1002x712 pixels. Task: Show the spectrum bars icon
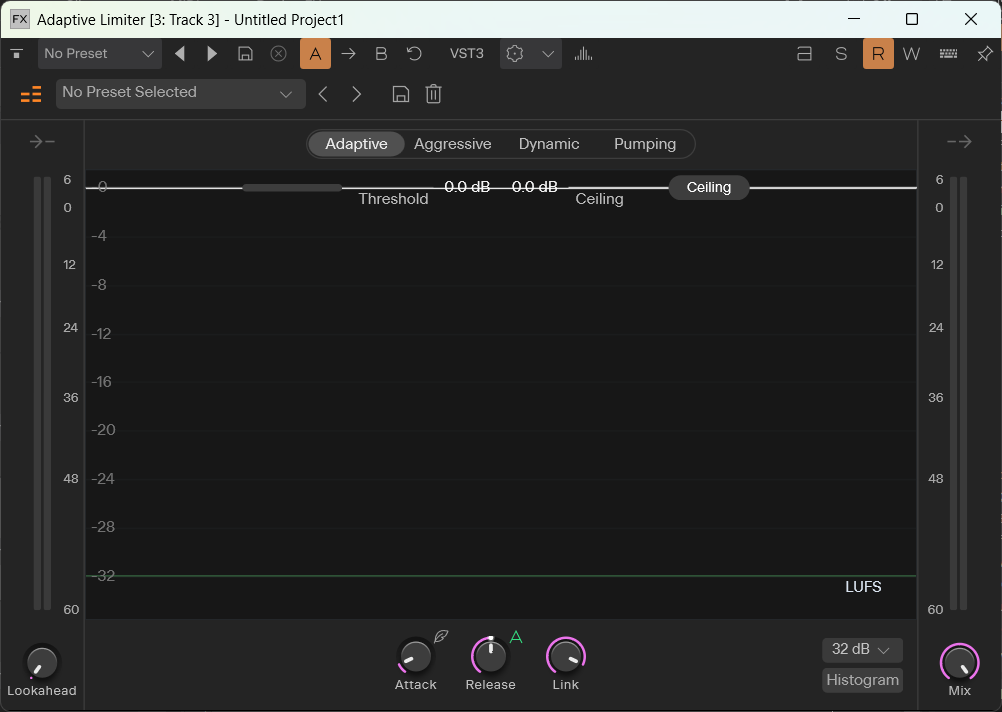pyautogui.click(x=583, y=54)
